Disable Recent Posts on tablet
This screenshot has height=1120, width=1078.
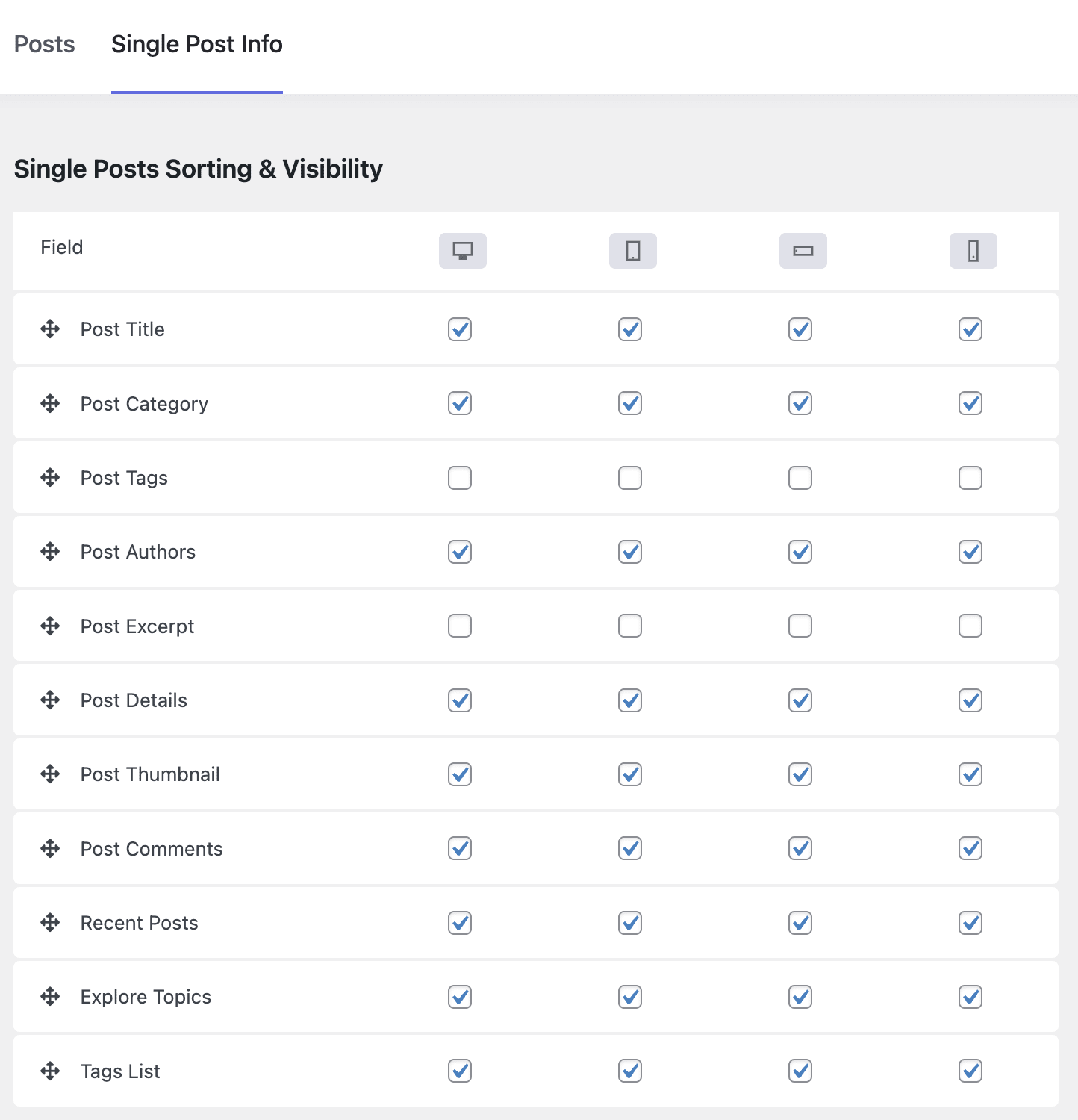(x=629, y=923)
